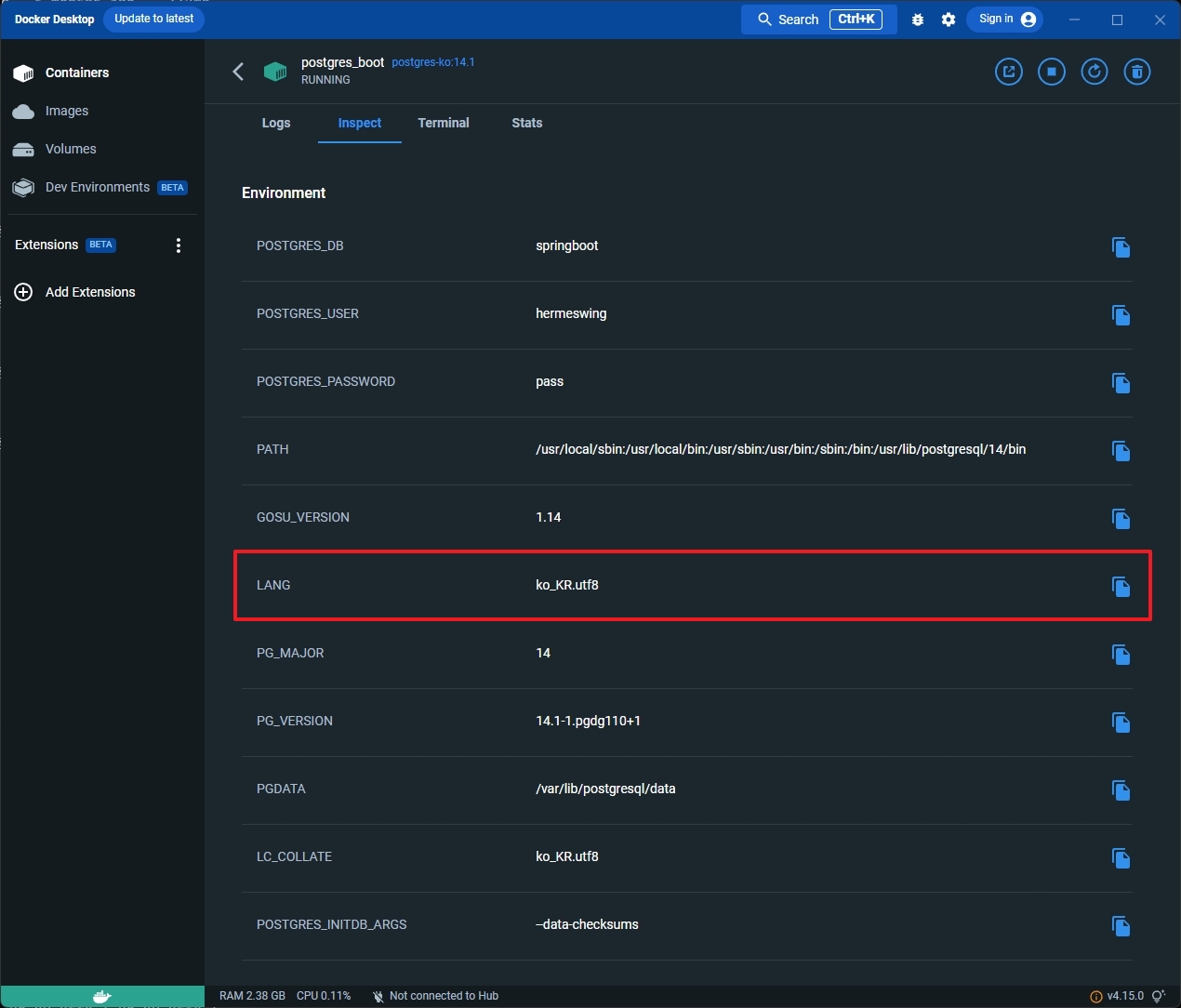Click the 14.1-1.pgdg110+1 value

click(x=589, y=721)
